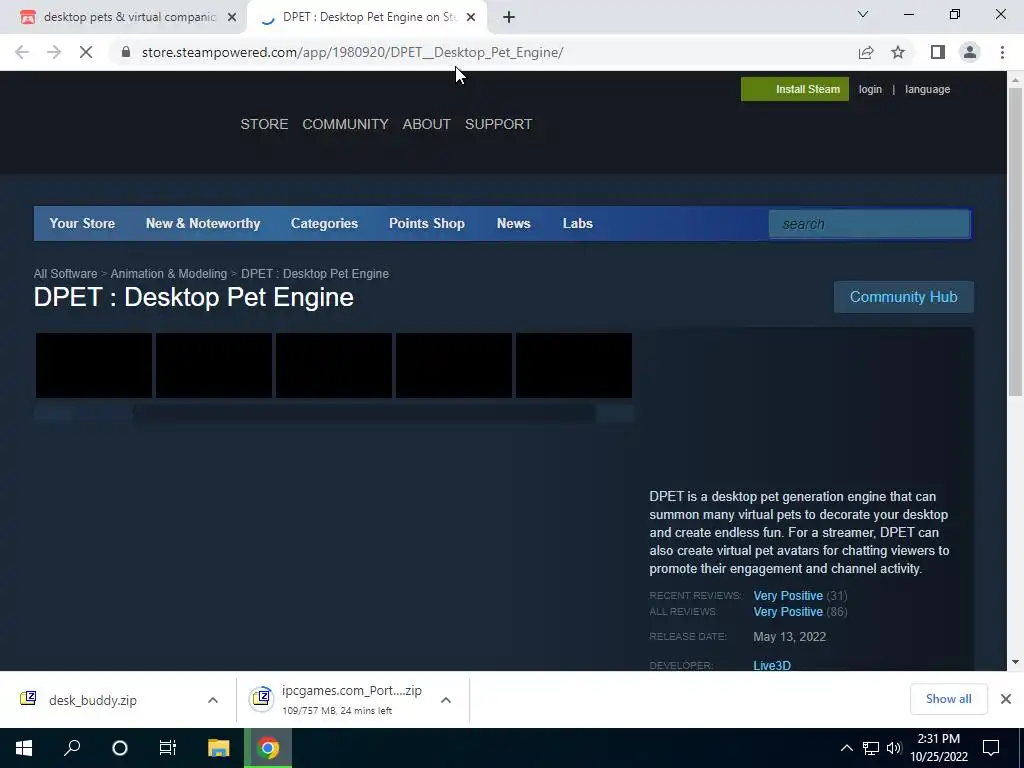This screenshot has width=1024, height=768.
Task: Open the Chrome profile avatar
Action: (970, 52)
